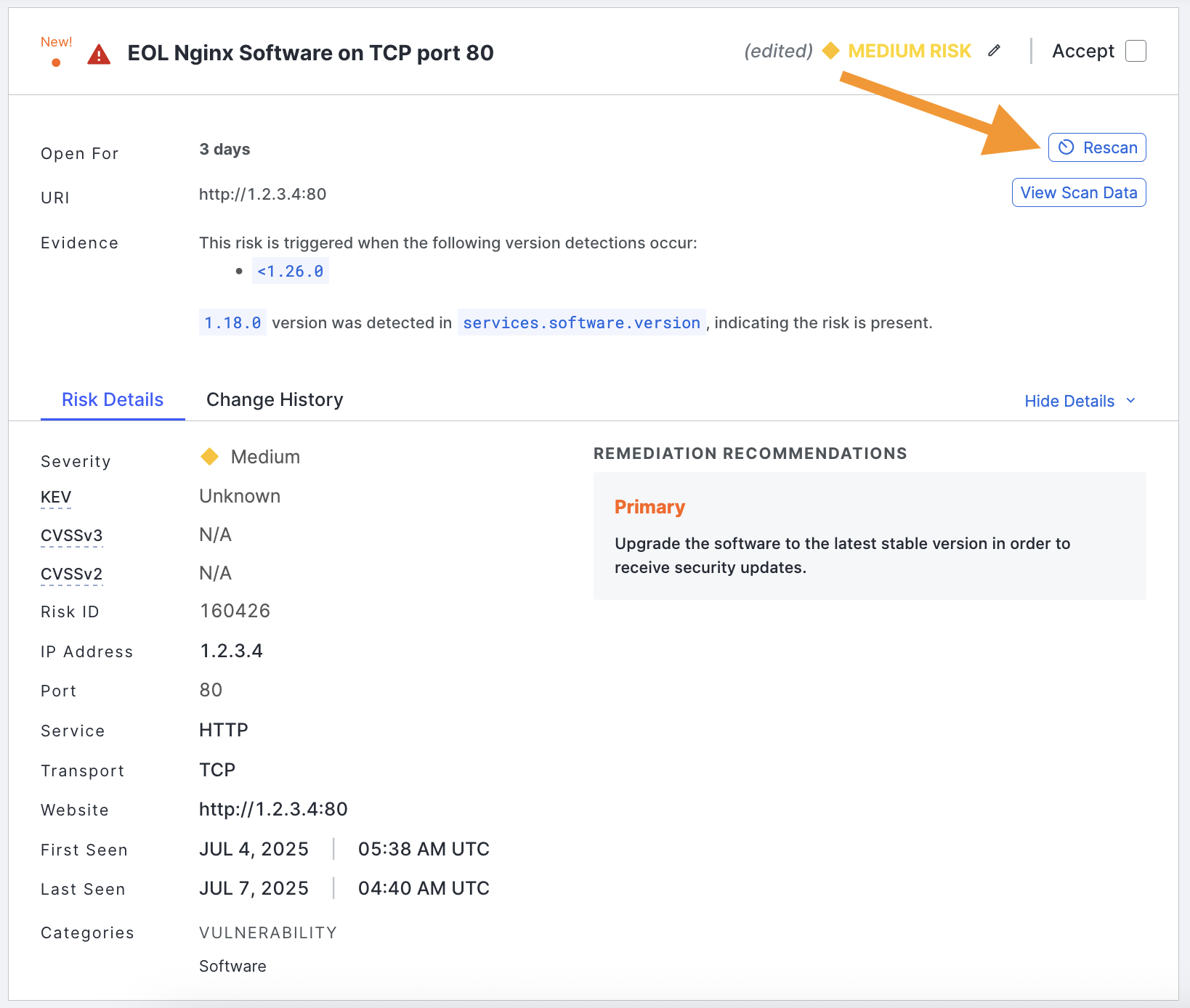The image size is (1190, 1008).
Task: Click the Port value 80
Action: click(211, 690)
